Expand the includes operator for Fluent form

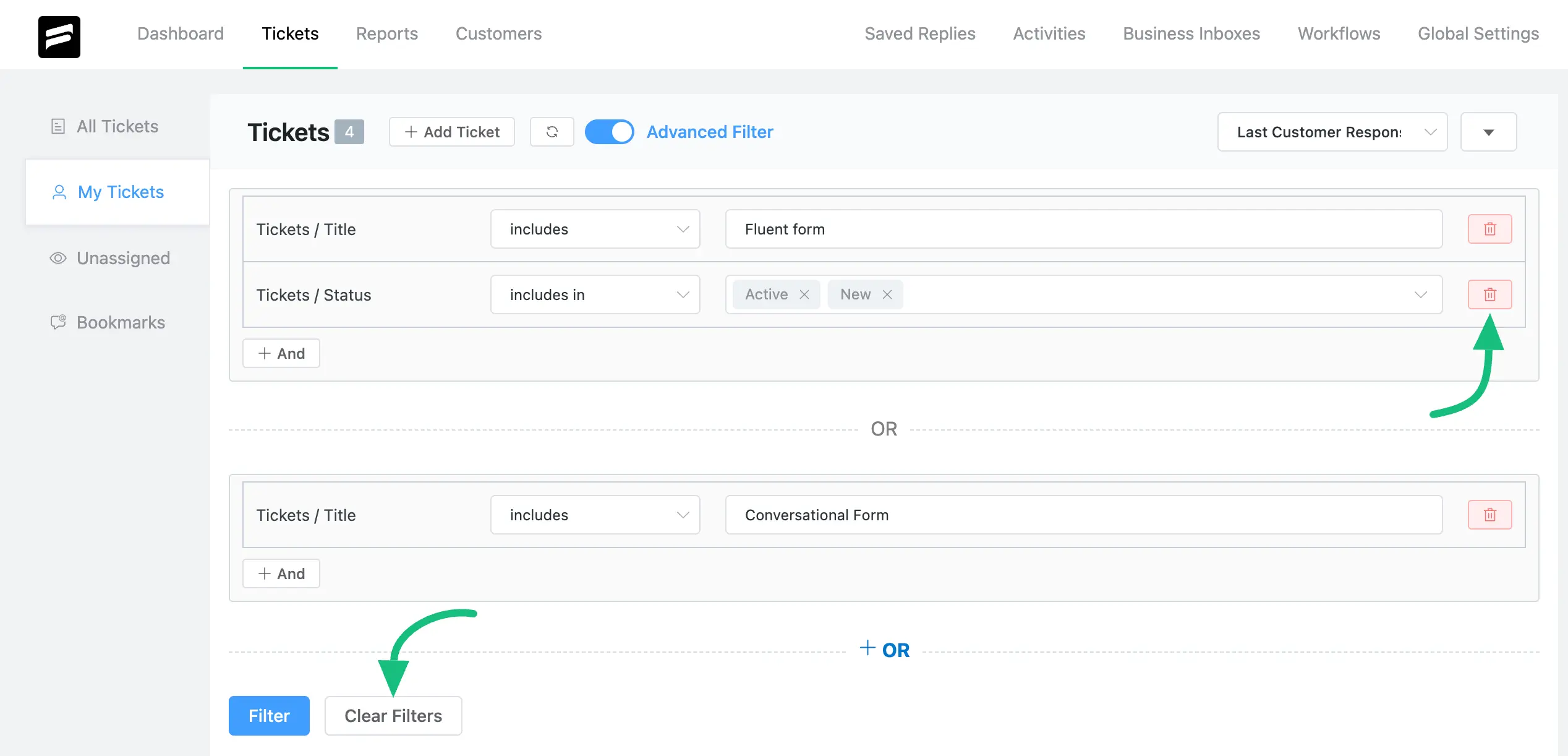[595, 229]
